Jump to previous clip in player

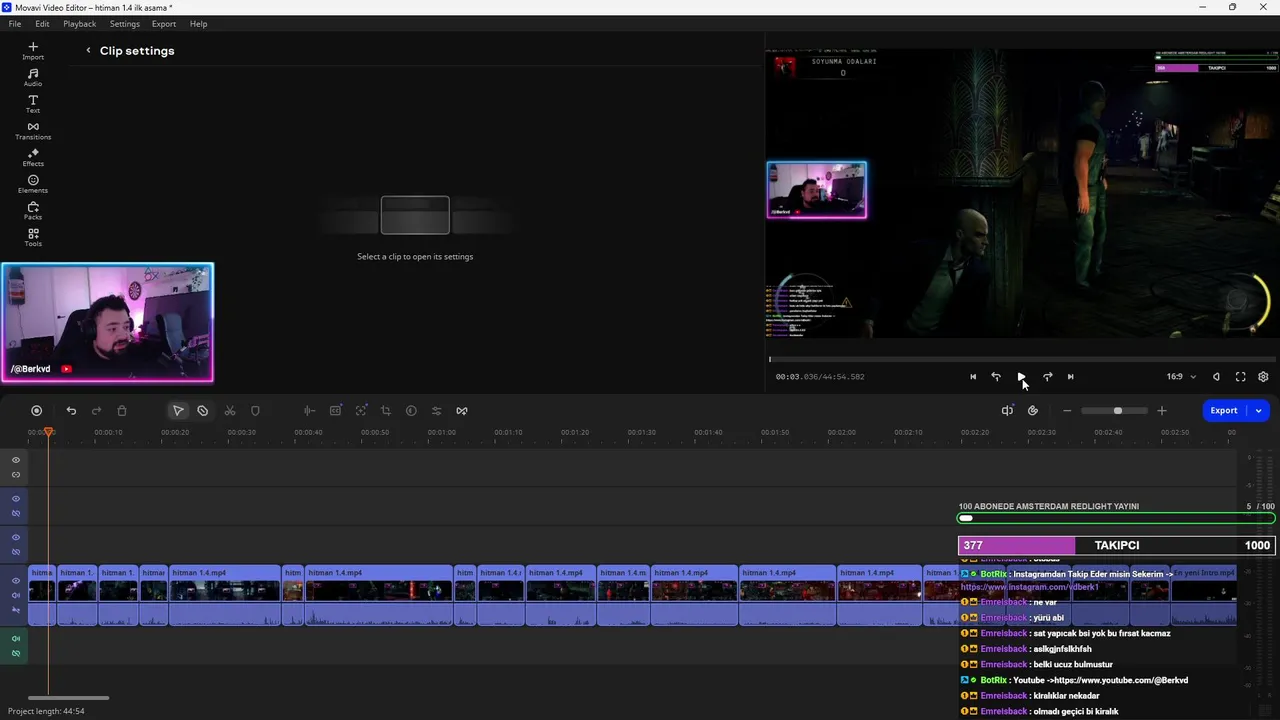pyautogui.click(x=972, y=377)
